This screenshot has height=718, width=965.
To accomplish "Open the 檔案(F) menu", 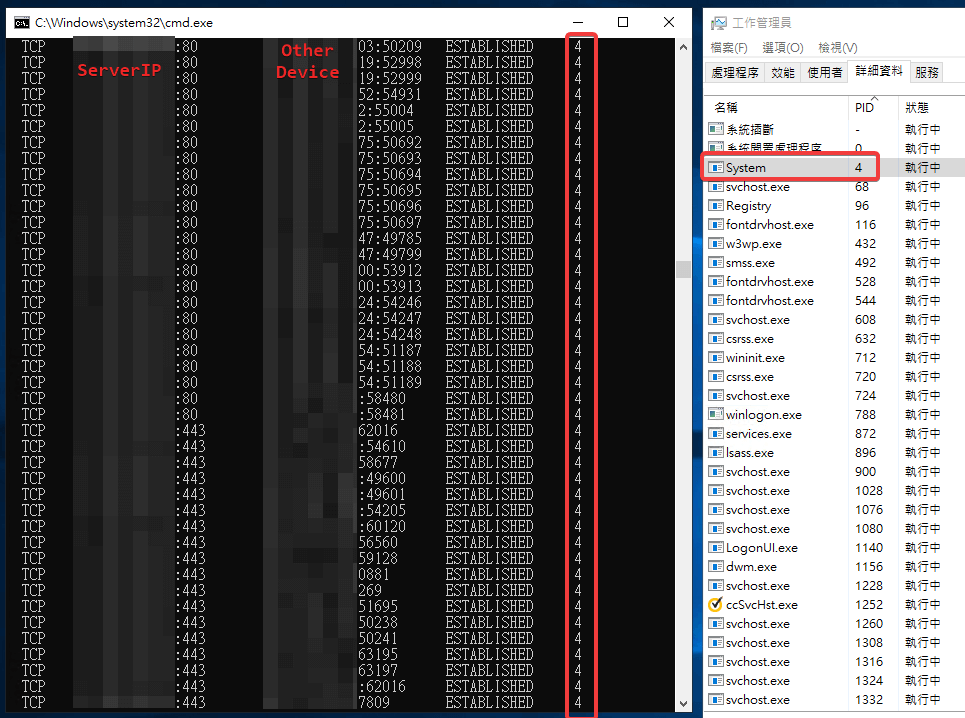I will tap(728, 47).
